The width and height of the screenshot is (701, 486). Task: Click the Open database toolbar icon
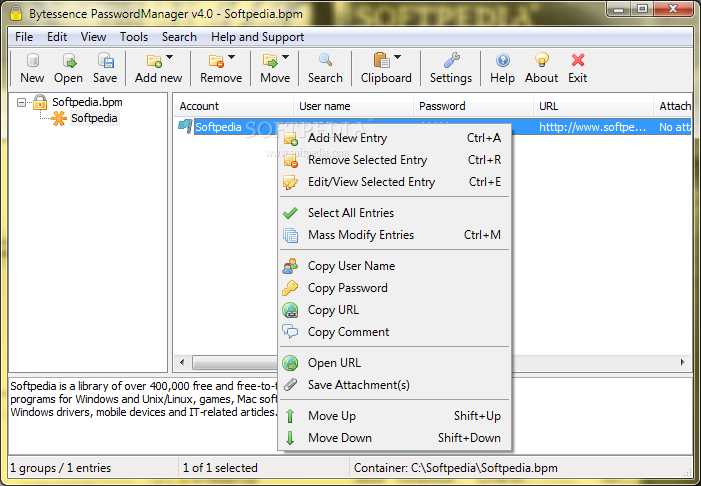[x=69, y=60]
